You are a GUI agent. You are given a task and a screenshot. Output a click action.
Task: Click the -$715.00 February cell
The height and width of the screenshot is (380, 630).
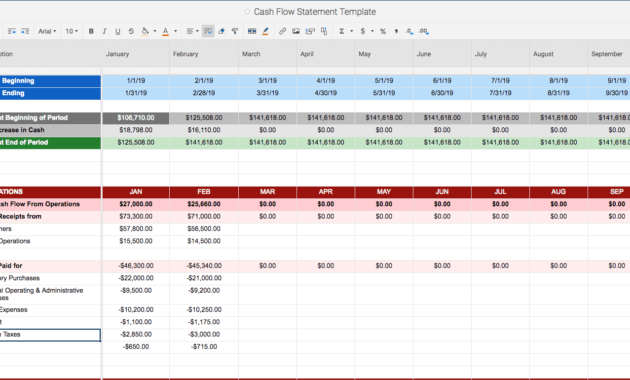click(204, 347)
